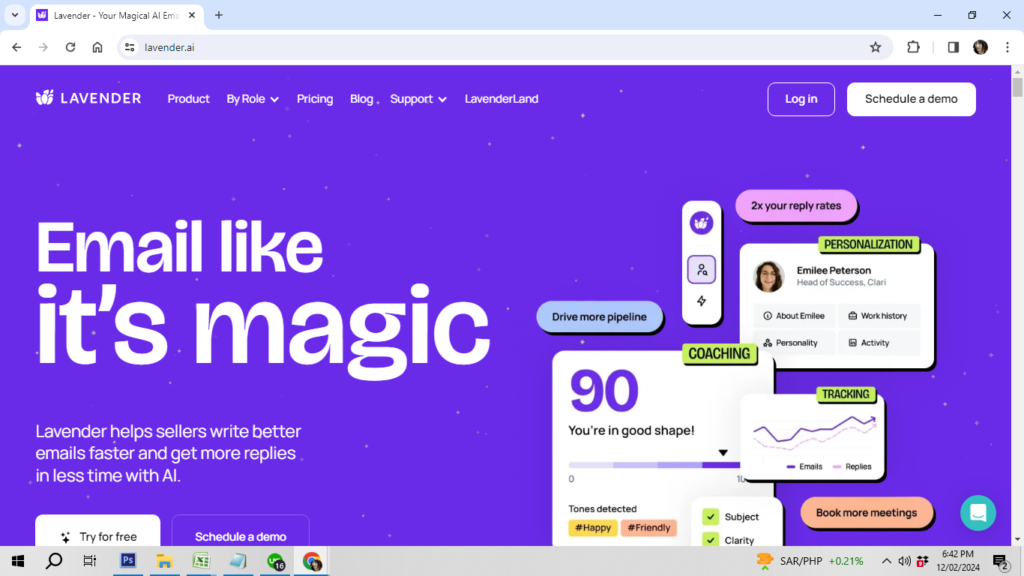Image resolution: width=1024 pixels, height=576 pixels.
Task: Click the site information icon in address bar
Action: (x=129, y=47)
